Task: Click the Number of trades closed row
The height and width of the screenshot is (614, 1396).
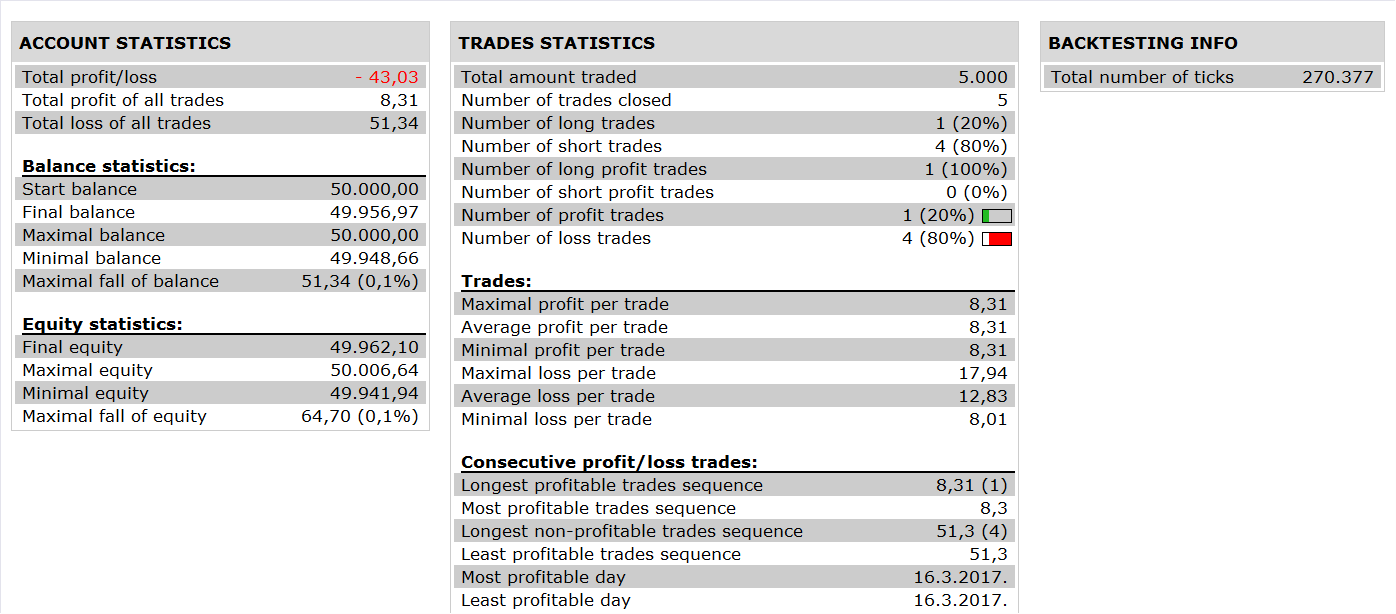Action: [x=734, y=100]
